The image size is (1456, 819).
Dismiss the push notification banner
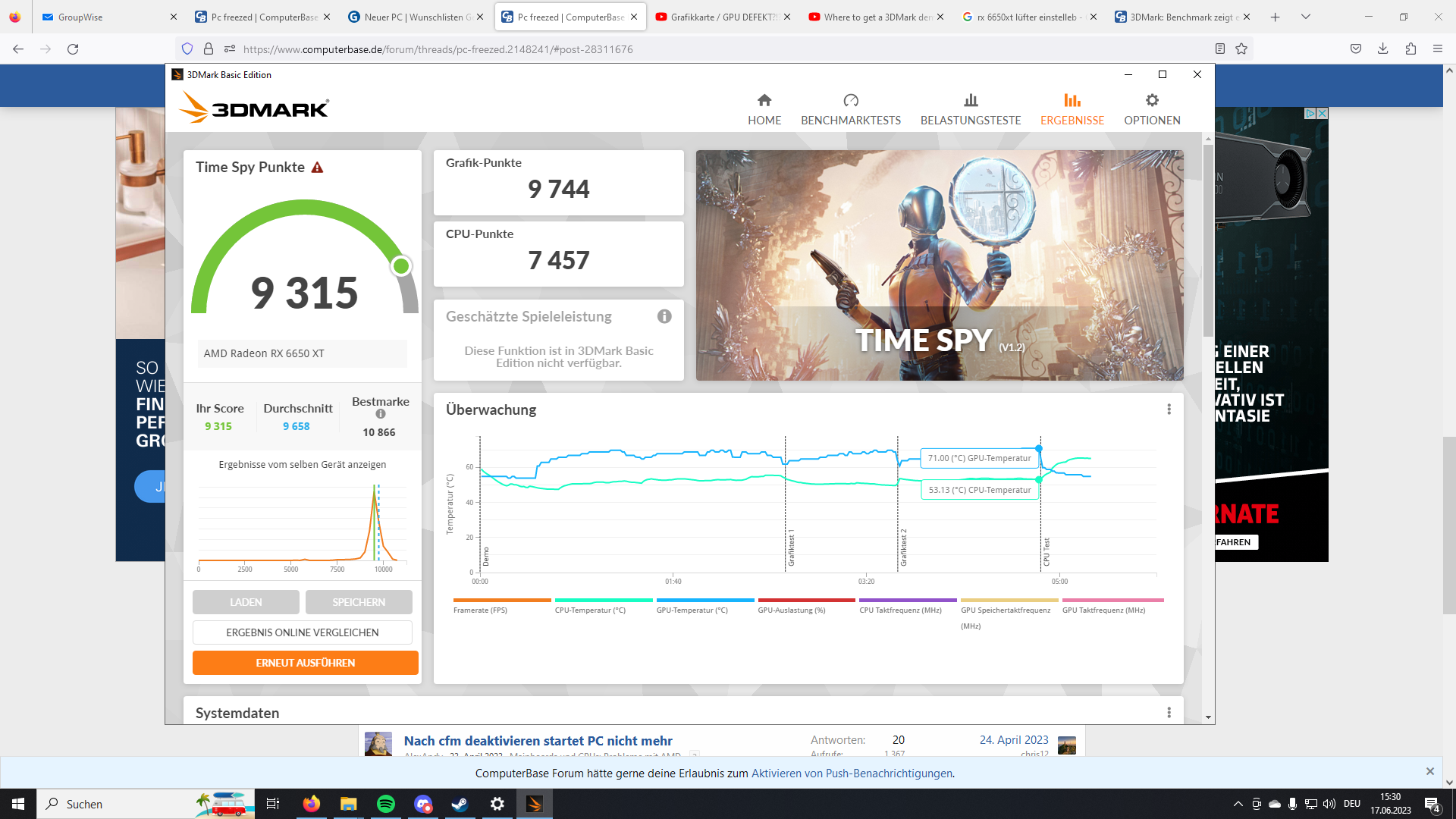click(1429, 771)
